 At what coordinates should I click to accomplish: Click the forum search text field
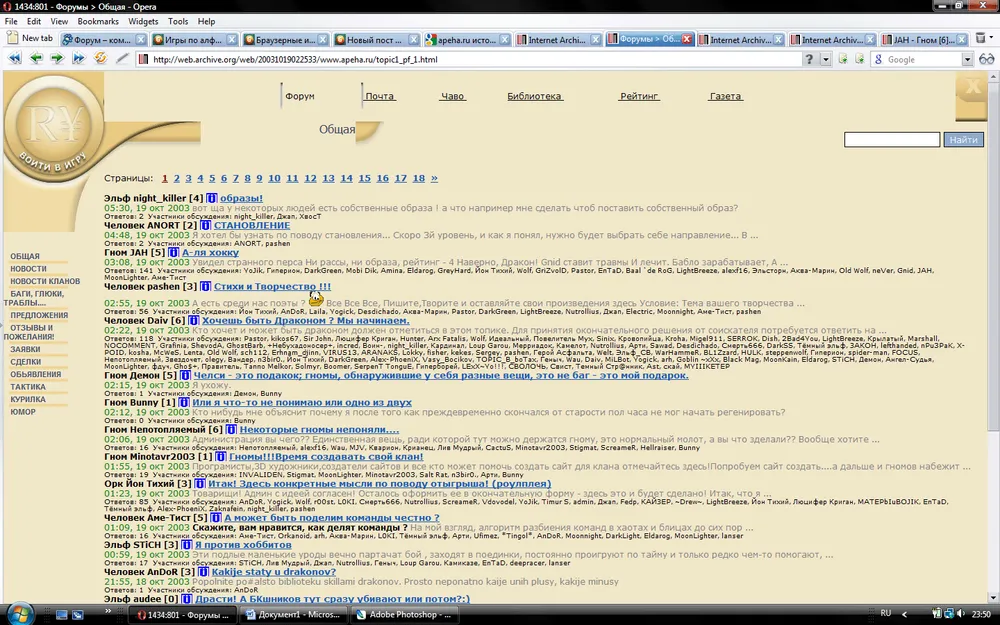point(891,140)
